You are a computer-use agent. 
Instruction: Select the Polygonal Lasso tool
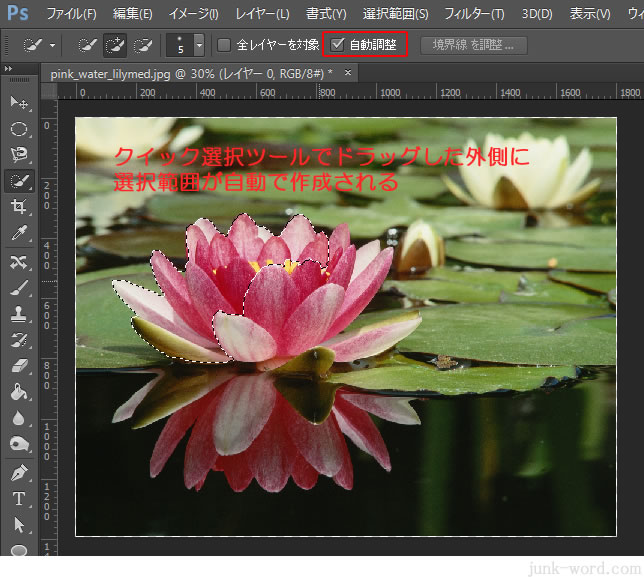[19, 154]
